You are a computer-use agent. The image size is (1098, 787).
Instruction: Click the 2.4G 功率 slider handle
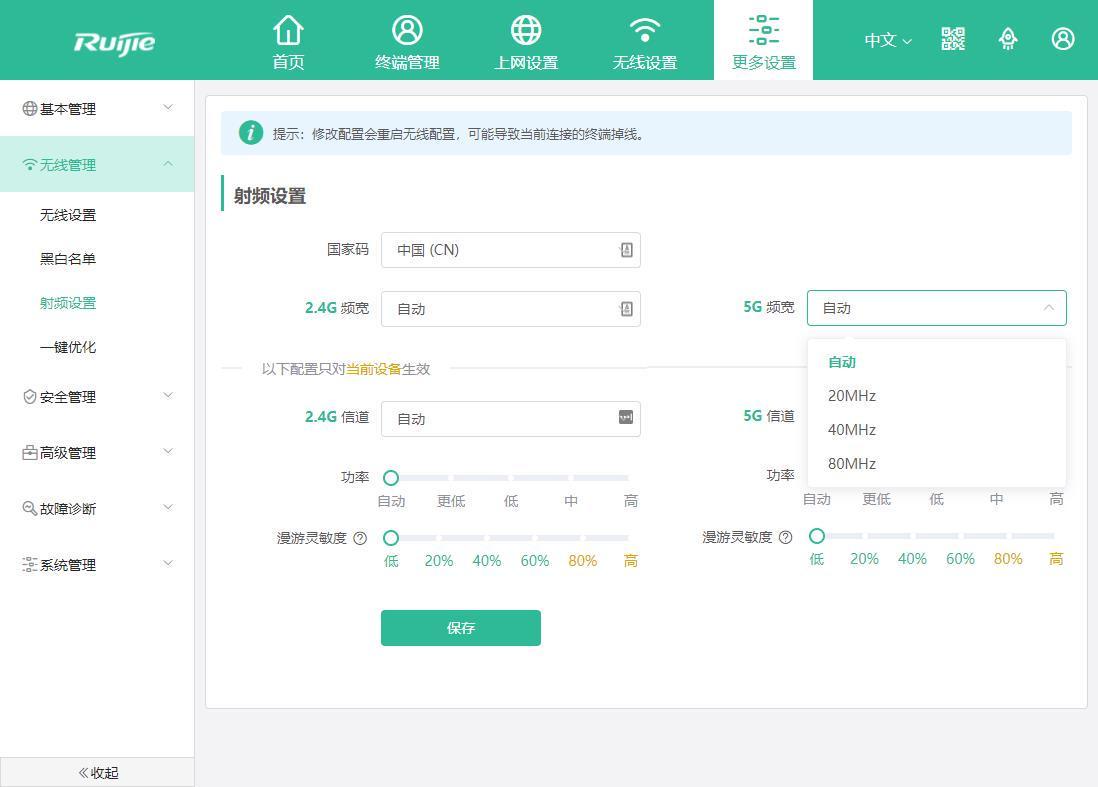tap(391, 478)
